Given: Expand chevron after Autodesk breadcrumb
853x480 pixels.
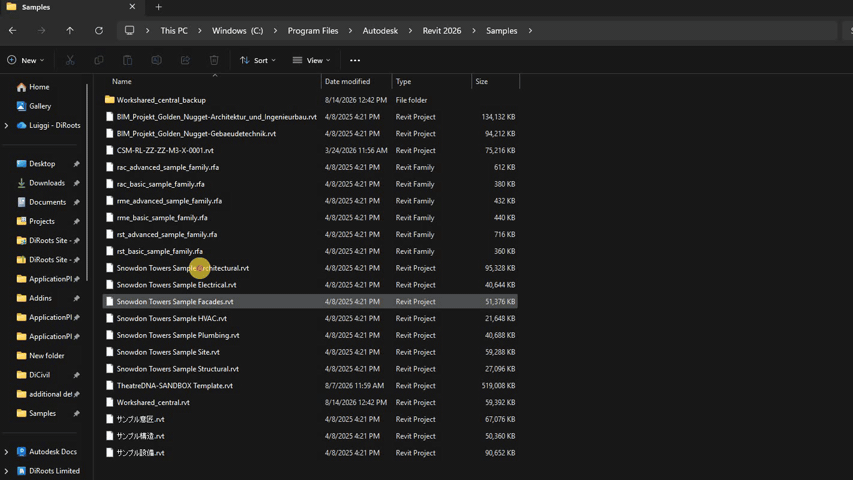Looking at the screenshot, I should [410, 30].
